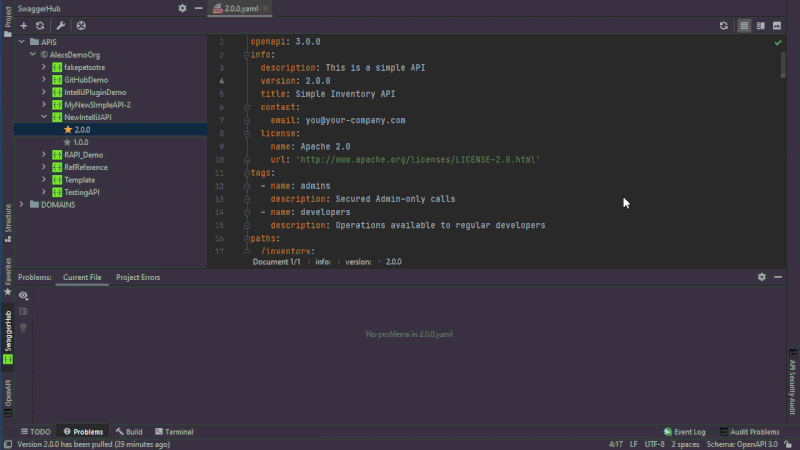This screenshot has width=800, height=450.
Task: Open SwaggerHub panel gear options
Action: pos(182,8)
